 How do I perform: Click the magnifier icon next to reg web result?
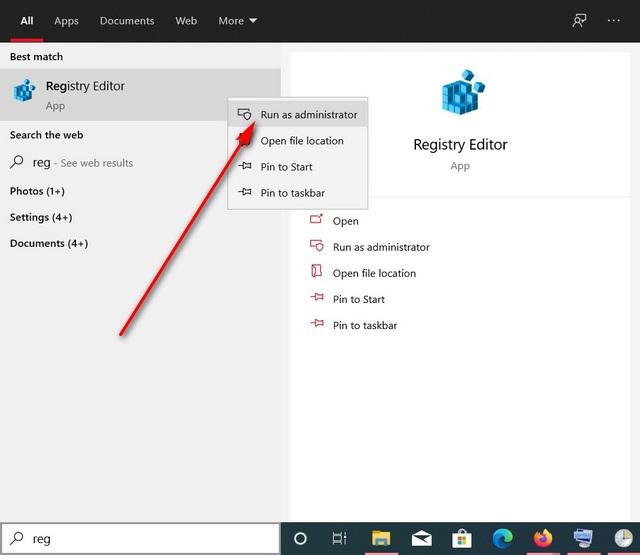coord(17,162)
